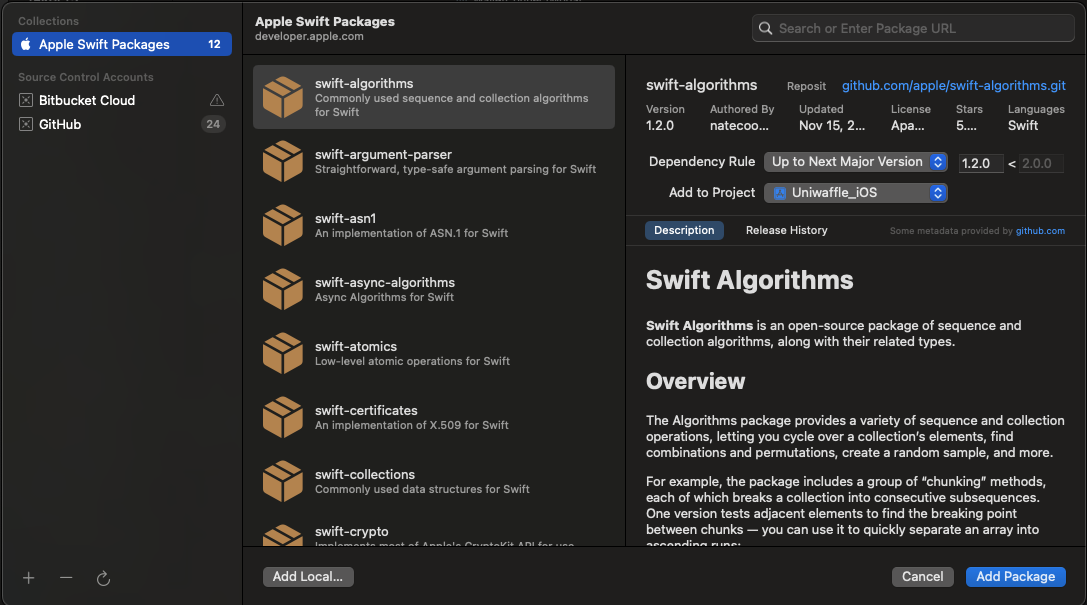This screenshot has height=605, width=1087.
Task: Select the swift-async-algorithms package title
Action: pos(385,282)
